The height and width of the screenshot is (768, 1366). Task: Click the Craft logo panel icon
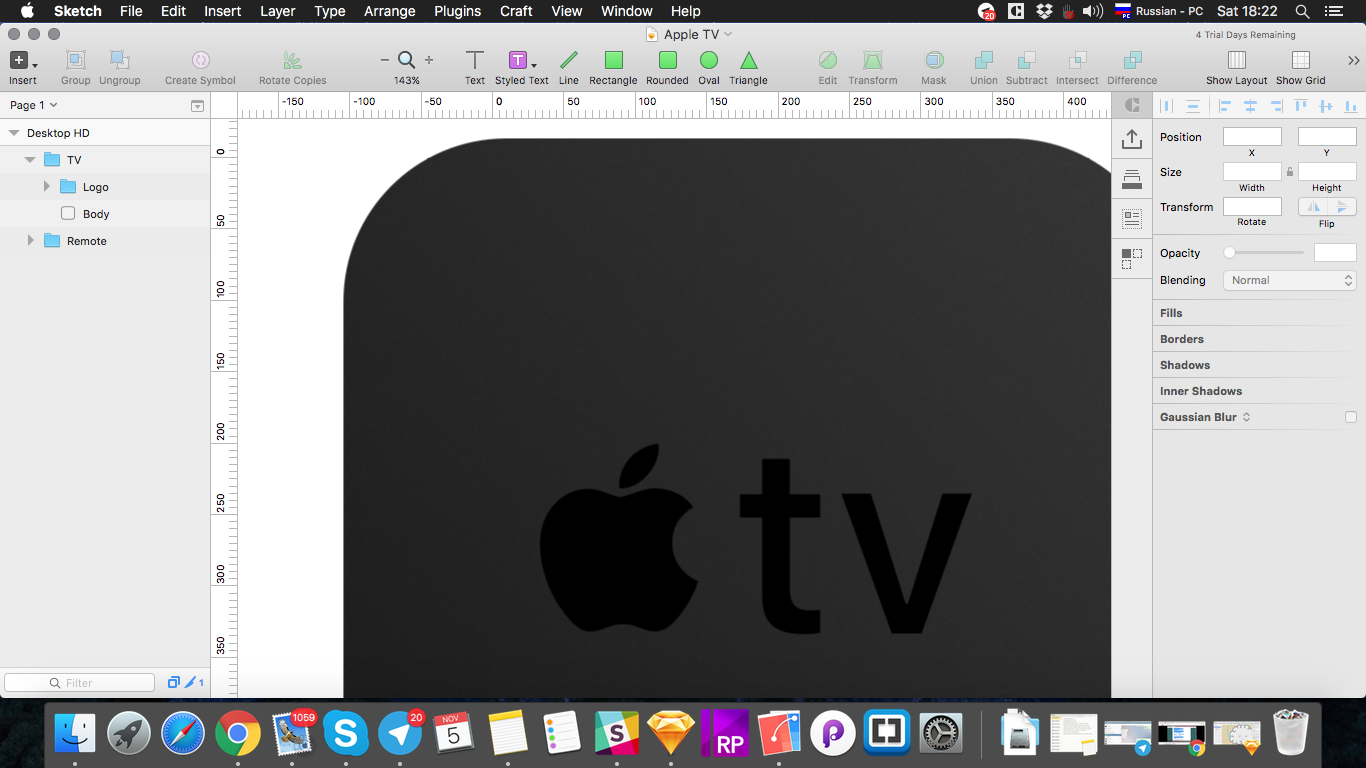tap(1132, 105)
